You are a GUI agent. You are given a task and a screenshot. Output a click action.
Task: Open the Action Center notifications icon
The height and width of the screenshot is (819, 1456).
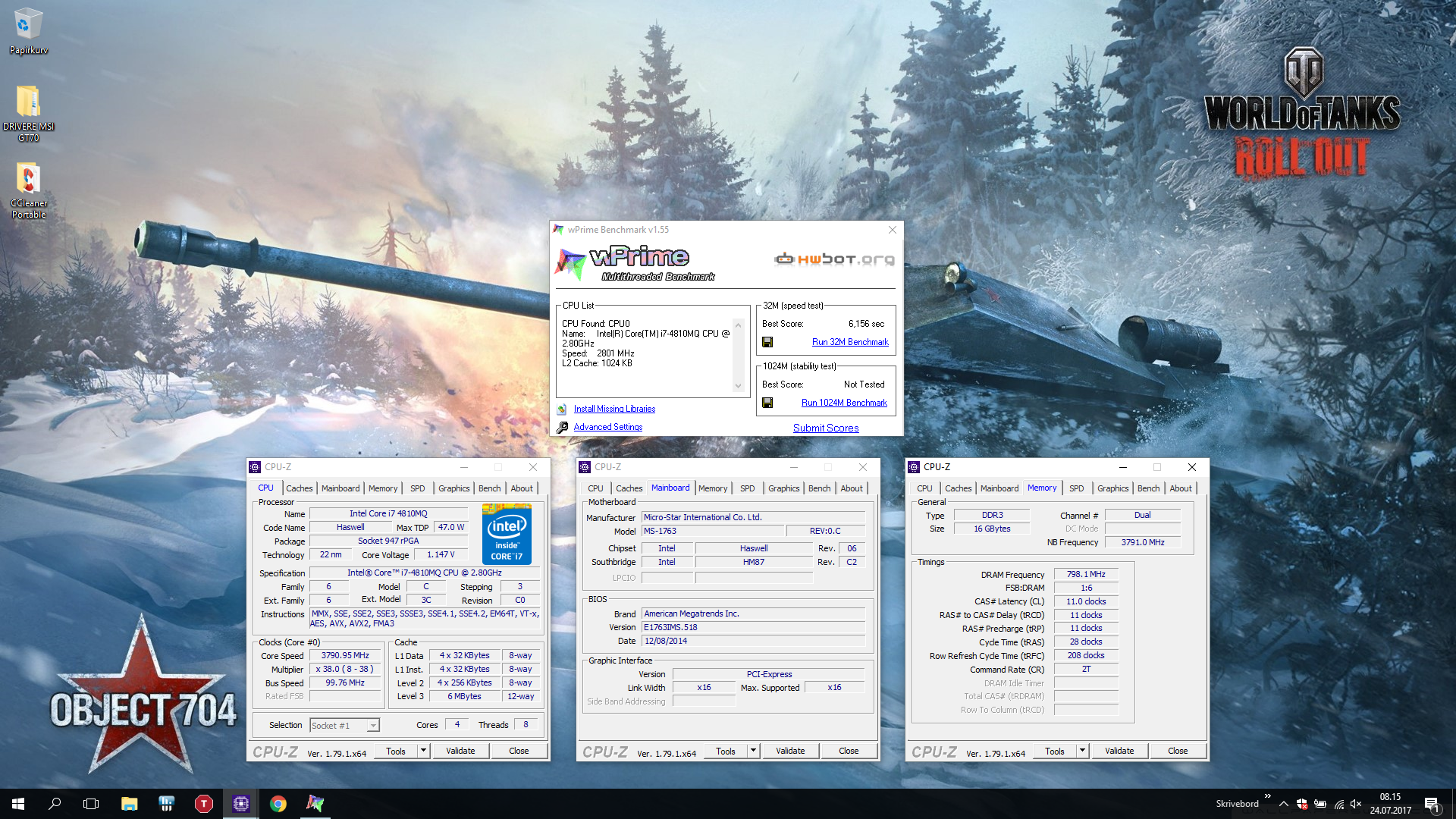point(1431,804)
